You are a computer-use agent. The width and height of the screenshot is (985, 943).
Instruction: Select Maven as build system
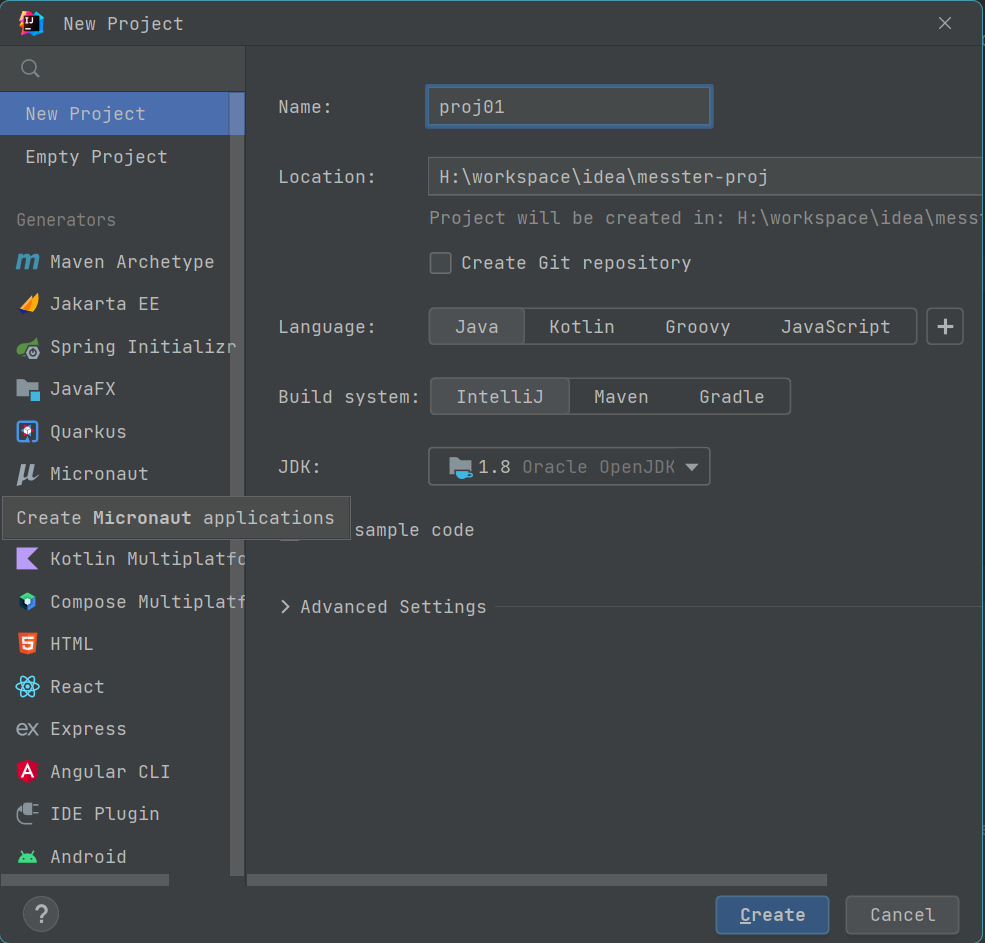click(621, 397)
